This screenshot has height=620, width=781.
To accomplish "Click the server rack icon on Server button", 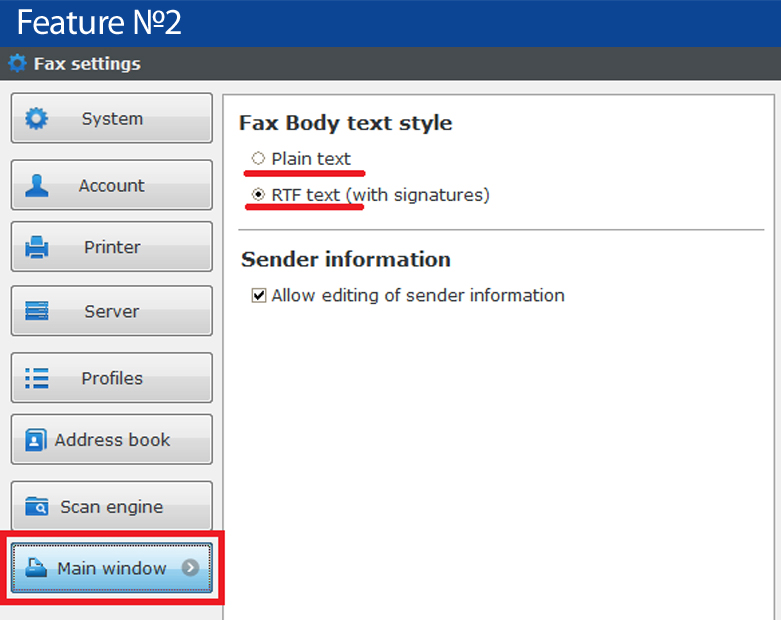I will point(36,311).
